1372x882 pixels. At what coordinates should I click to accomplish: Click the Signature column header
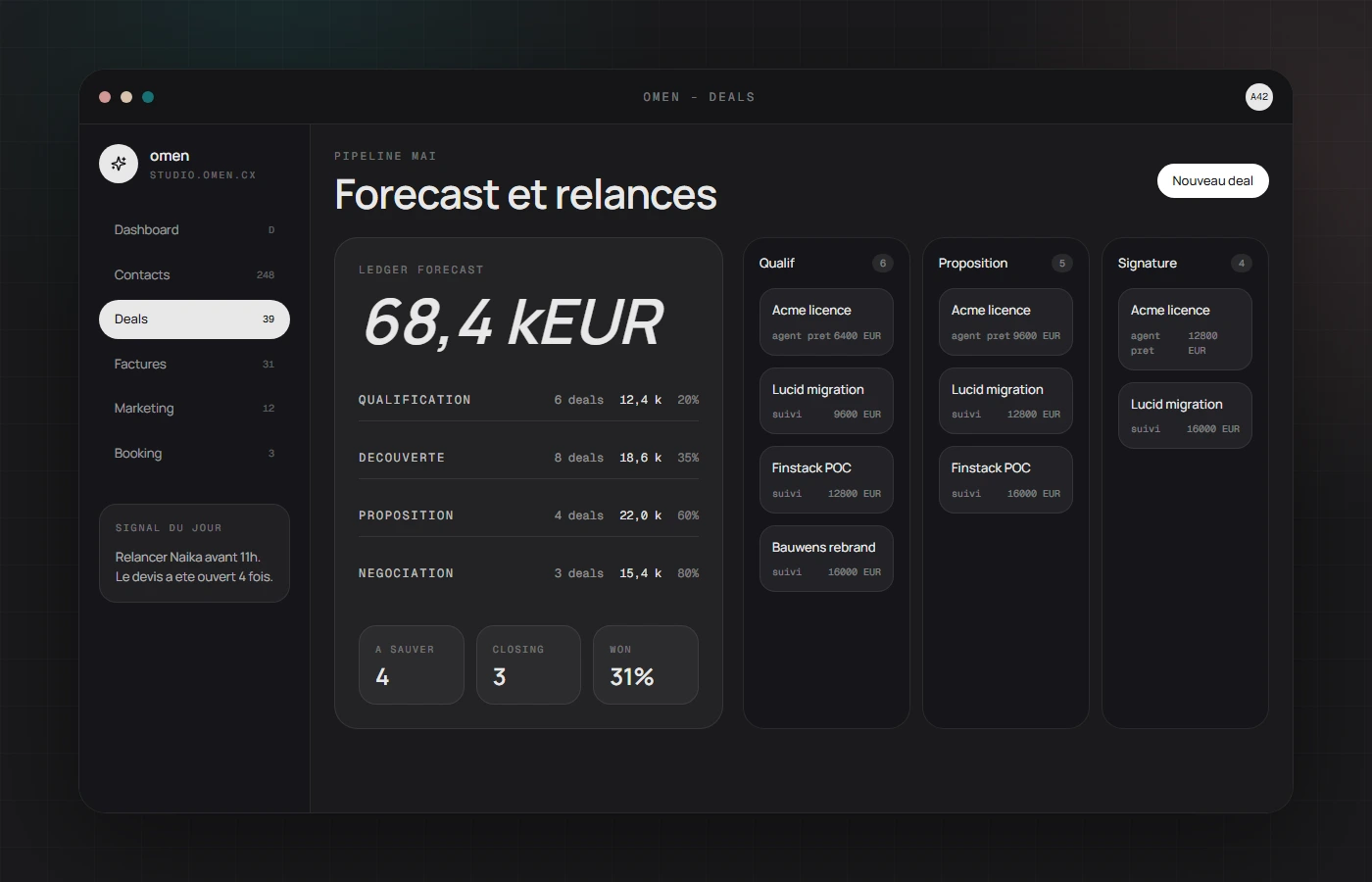(x=1148, y=264)
